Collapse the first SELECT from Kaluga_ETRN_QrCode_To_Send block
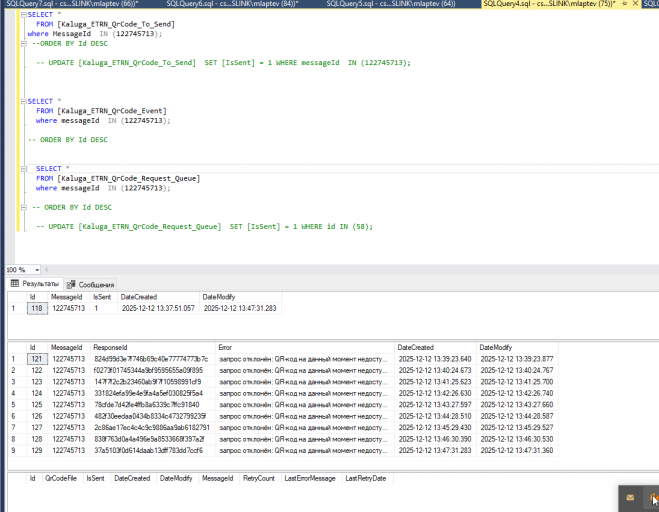 pyautogui.click(x=24, y=15)
